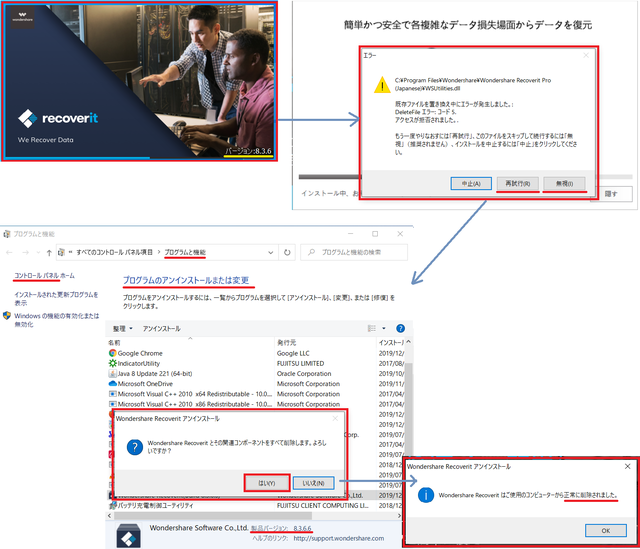This screenshot has width=640, height=549.
Task: Click the 再試行(R) retry button
Action: pyautogui.click(x=518, y=184)
